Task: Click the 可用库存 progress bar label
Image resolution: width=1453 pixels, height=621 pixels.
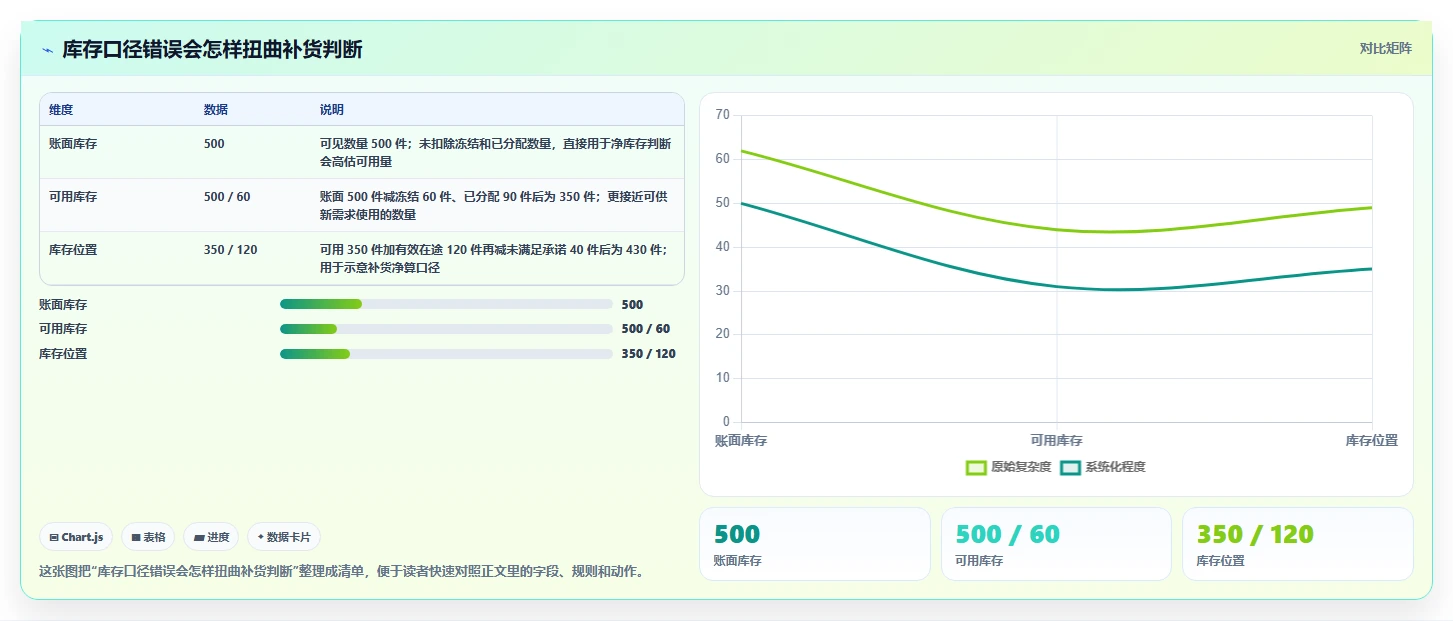Action: click(x=63, y=329)
